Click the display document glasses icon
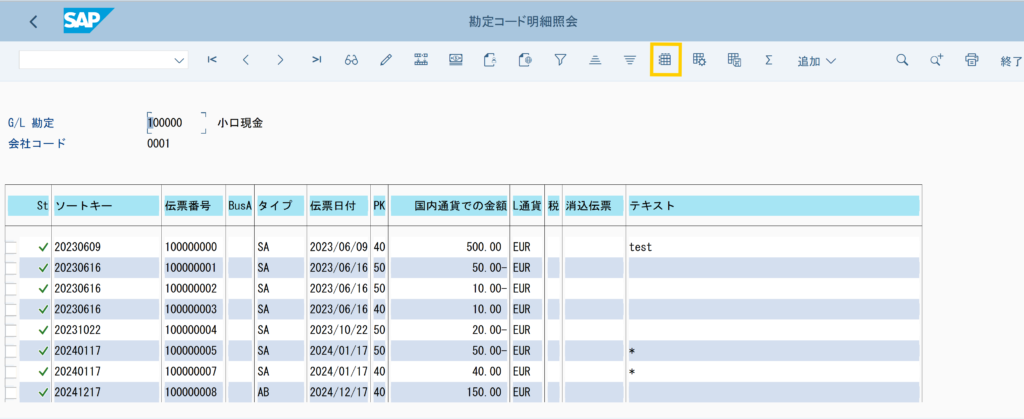Viewport: 1024px width, 419px height. point(351,60)
